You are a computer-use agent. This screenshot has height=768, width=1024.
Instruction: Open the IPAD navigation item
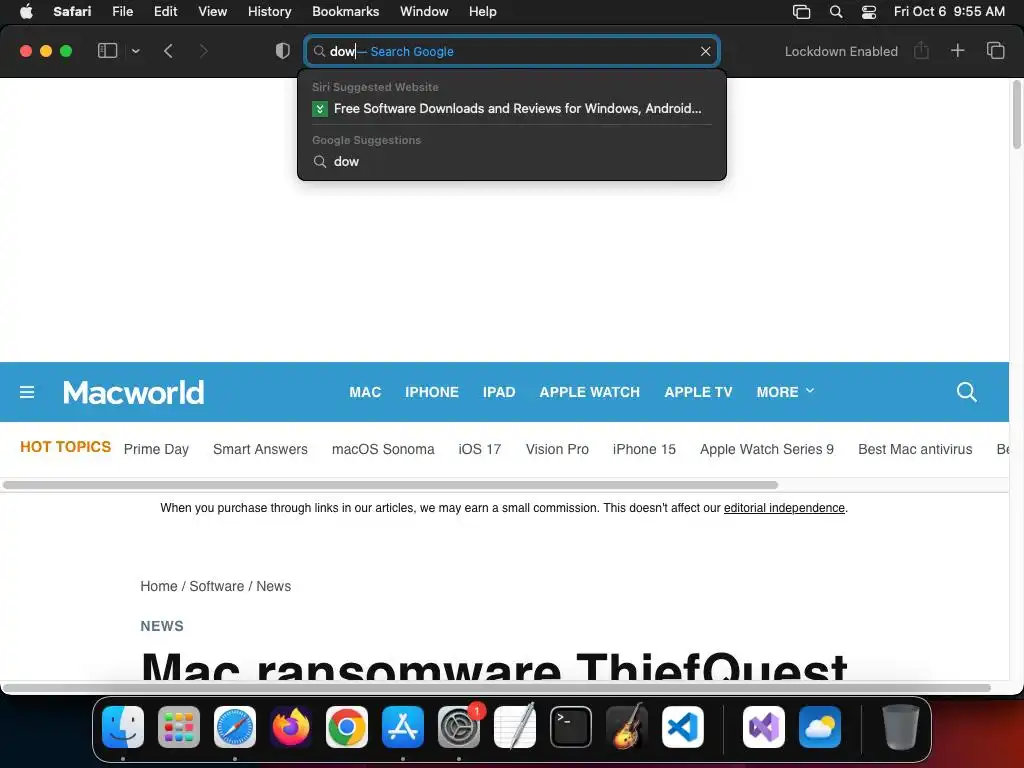tap(499, 392)
